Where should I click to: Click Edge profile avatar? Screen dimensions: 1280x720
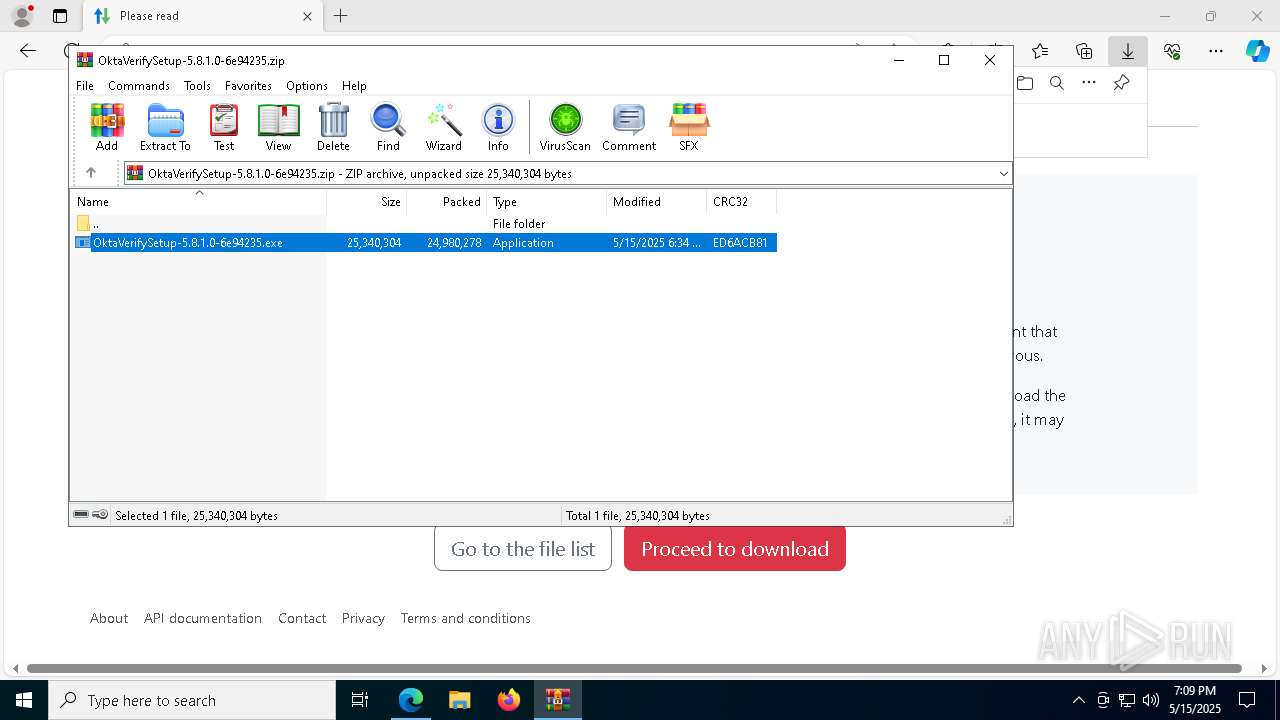click(22, 16)
